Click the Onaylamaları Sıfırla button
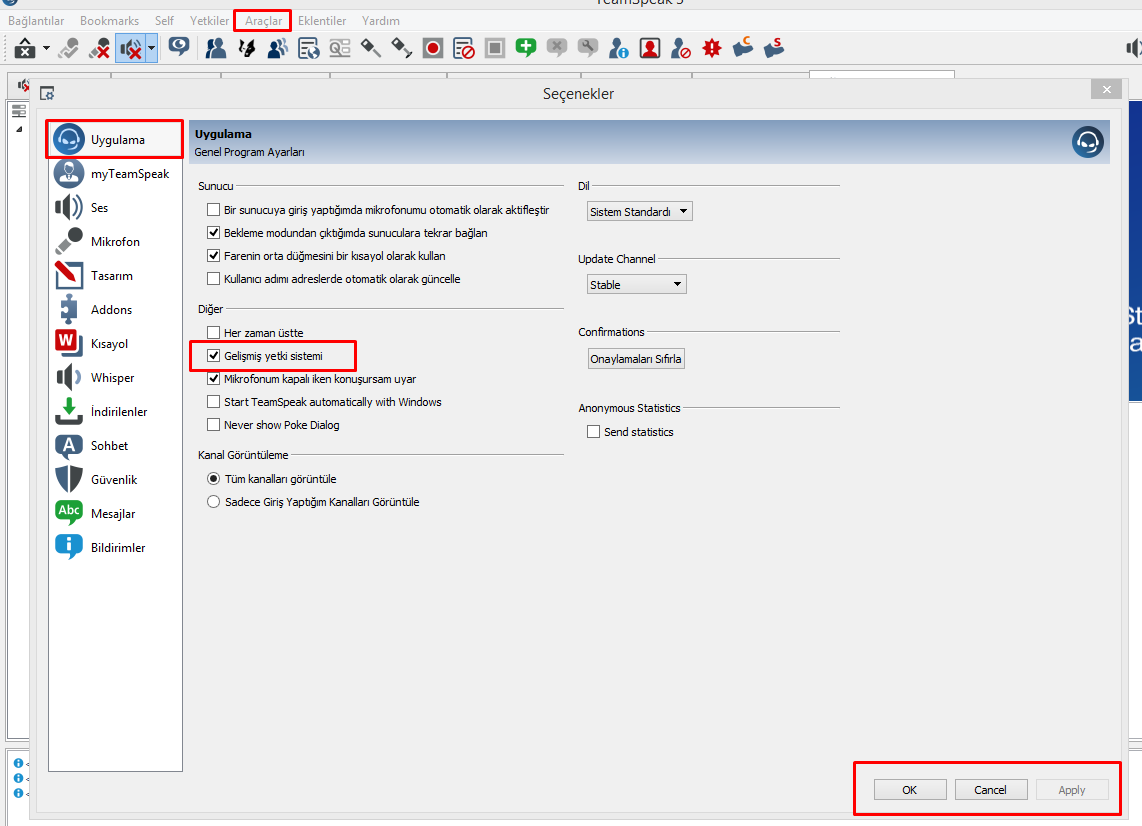 coord(636,359)
